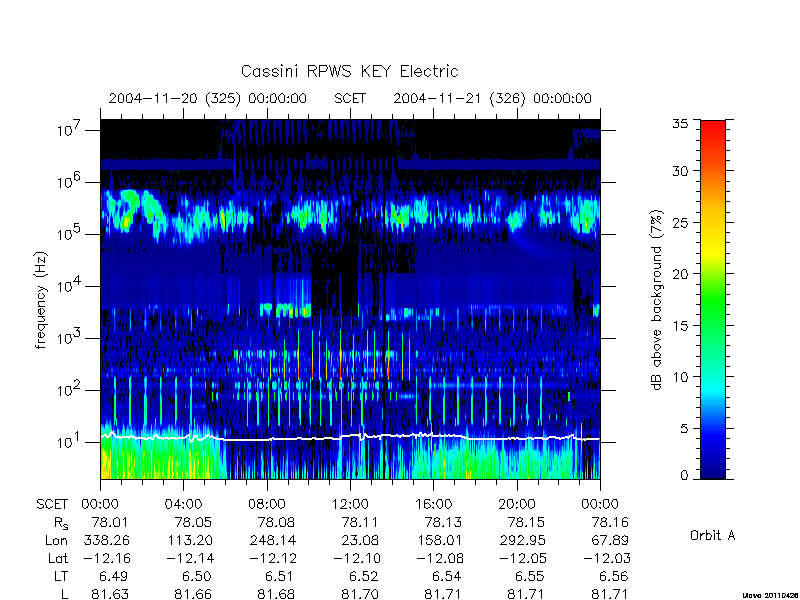
Task: Click the colorbar tick label '5'
Action: (684, 429)
